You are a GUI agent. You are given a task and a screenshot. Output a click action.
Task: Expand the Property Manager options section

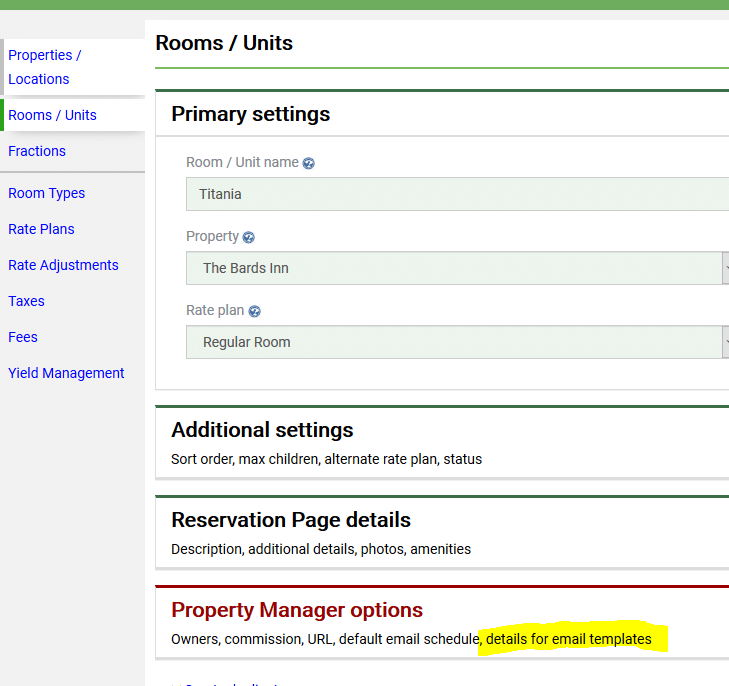point(296,610)
